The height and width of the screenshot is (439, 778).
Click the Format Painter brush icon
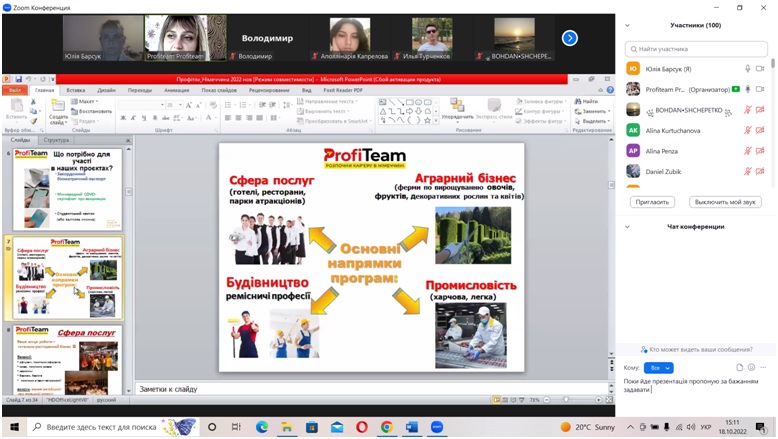[33, 120]
